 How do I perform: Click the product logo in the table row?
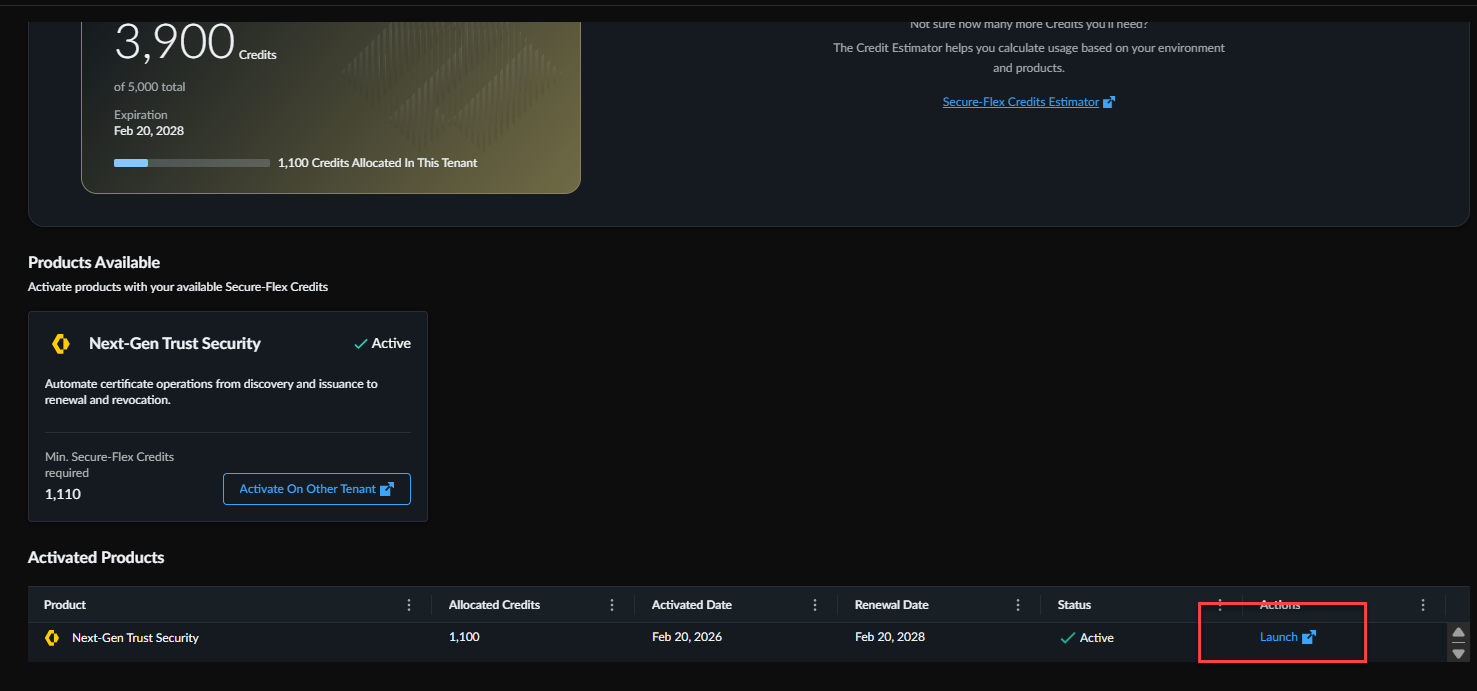pyautogui.click(x=52, y=638)
